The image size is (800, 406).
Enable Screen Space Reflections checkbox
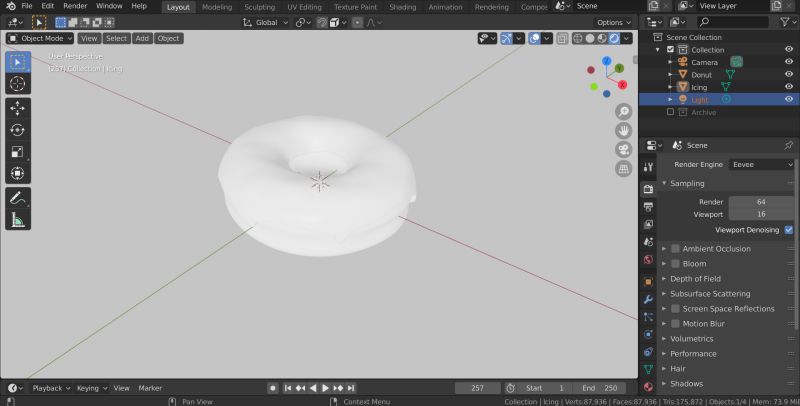(676, 309)
